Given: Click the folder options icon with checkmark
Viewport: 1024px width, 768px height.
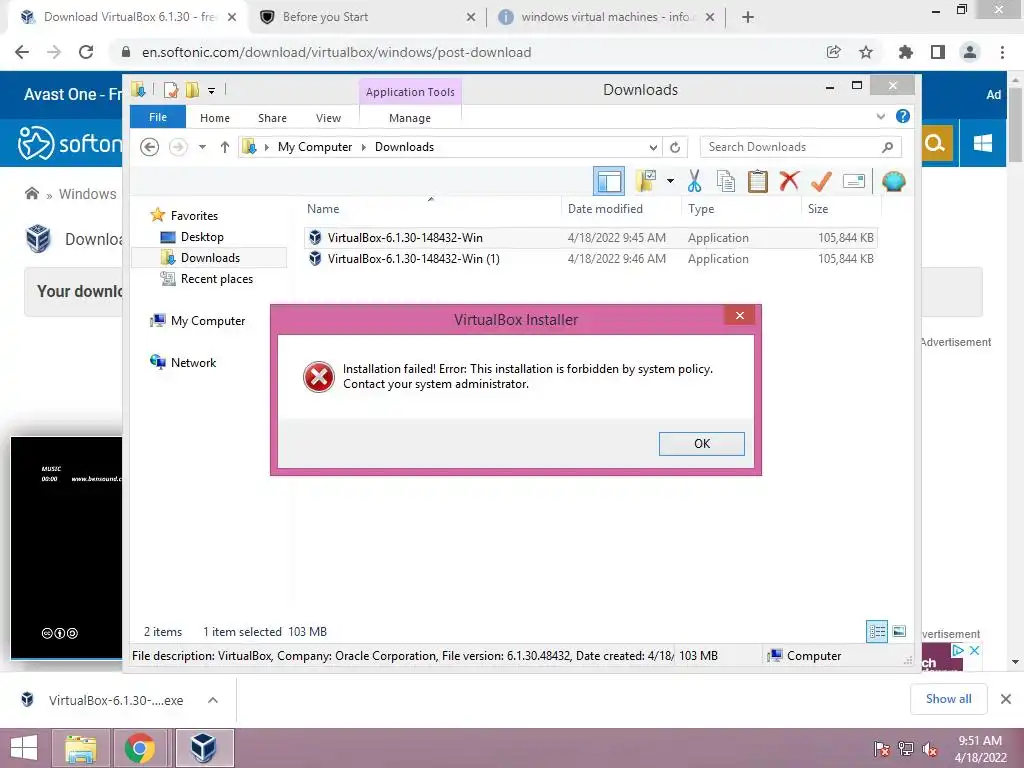Looking at the screenshot, I should point(646,181).
